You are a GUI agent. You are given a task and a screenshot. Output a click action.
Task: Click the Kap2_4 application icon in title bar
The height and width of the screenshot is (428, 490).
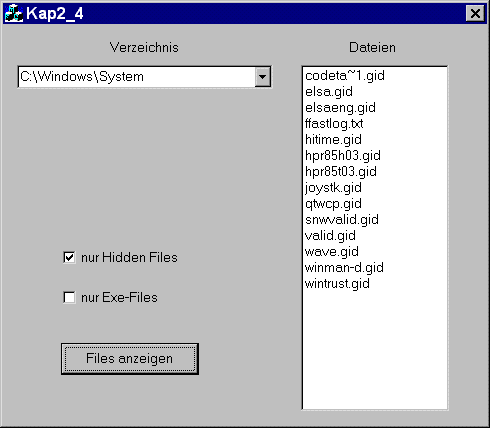(x=14, y=14)
